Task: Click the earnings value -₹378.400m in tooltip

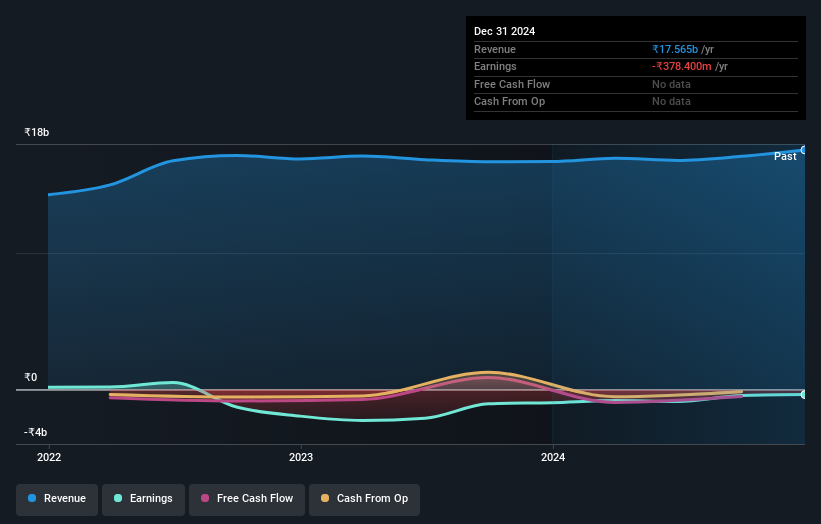Action: tap(682, 66)
